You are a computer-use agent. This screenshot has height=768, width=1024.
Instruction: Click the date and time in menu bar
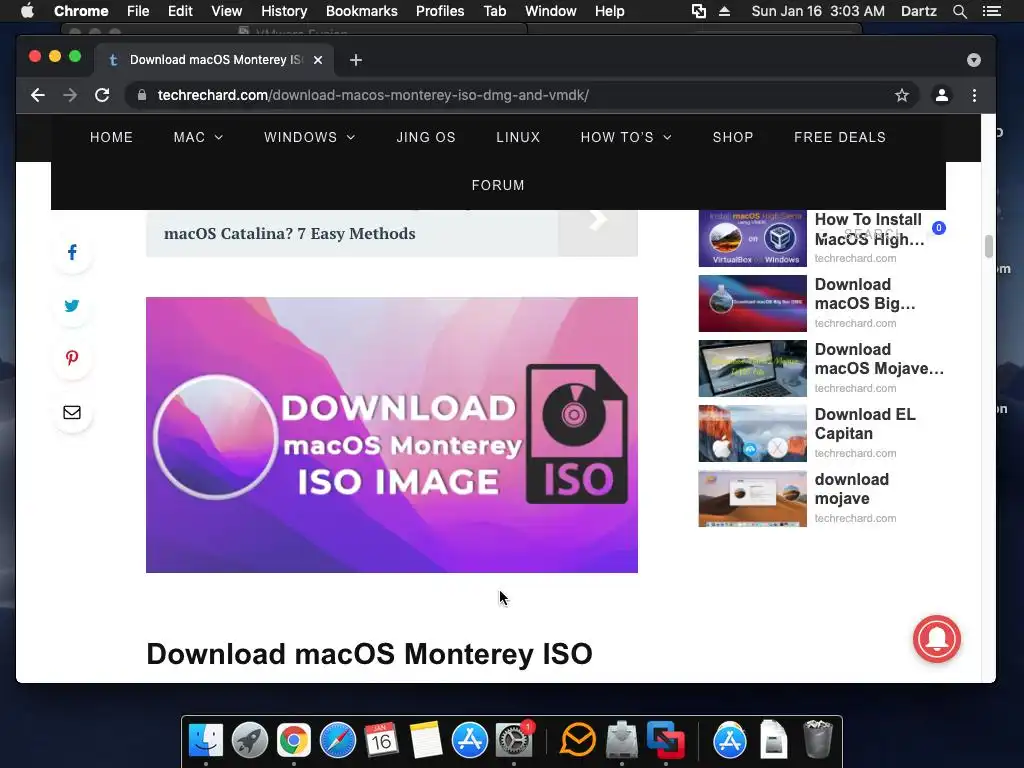(818, 11)
